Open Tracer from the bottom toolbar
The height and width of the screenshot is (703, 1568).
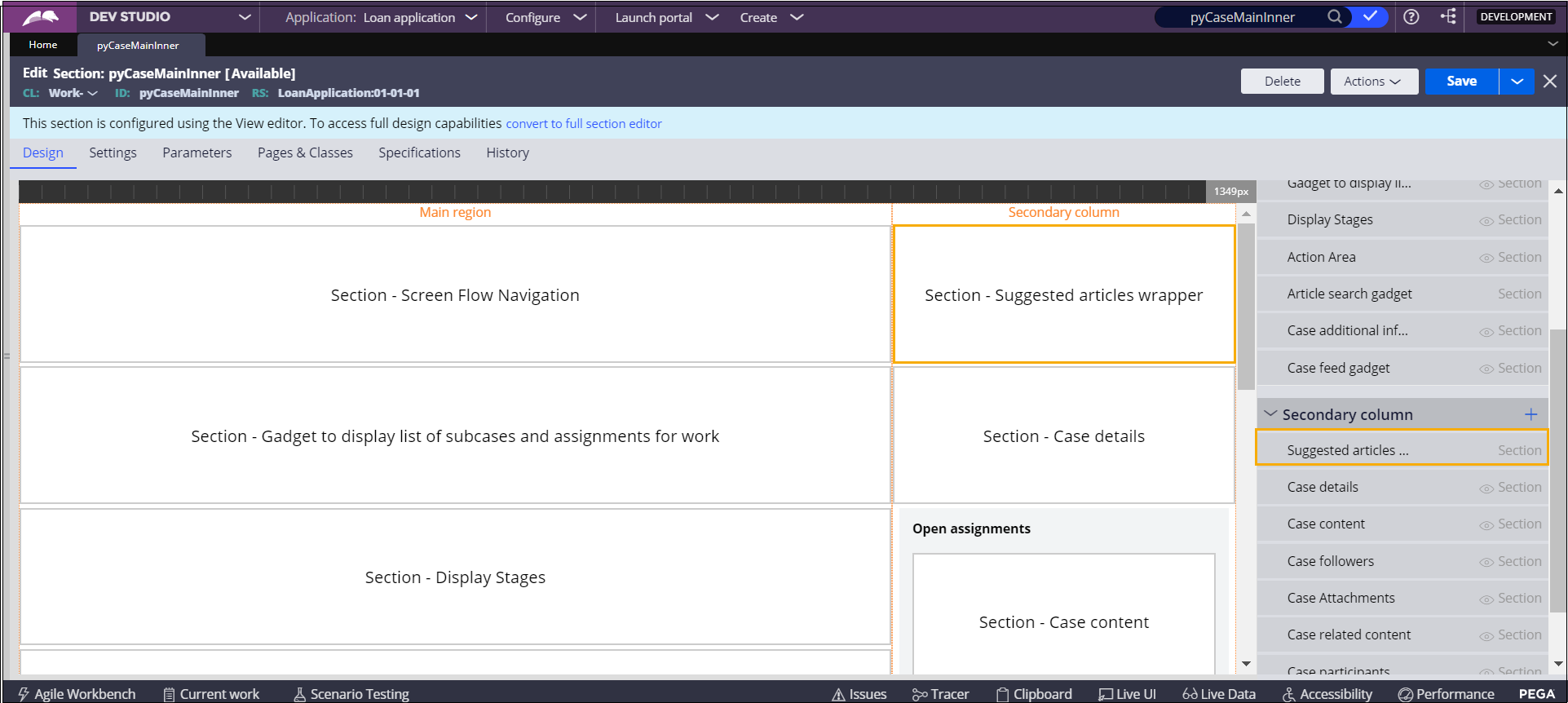coord(940,694)
